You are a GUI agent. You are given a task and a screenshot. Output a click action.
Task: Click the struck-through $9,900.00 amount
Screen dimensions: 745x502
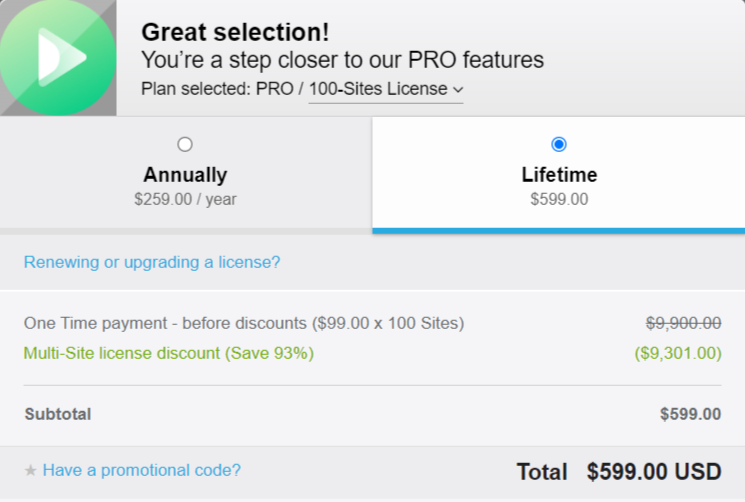(x=683, y=323)
